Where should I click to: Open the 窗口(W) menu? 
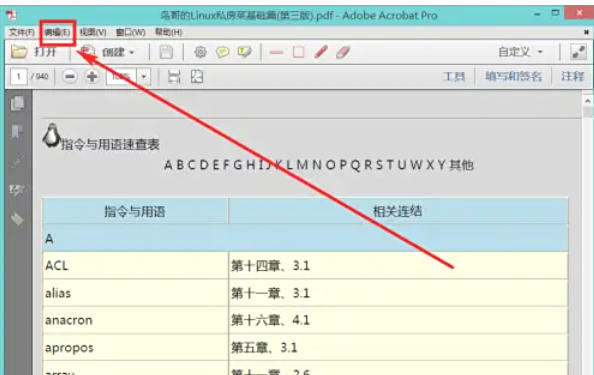tap(131, 33)
